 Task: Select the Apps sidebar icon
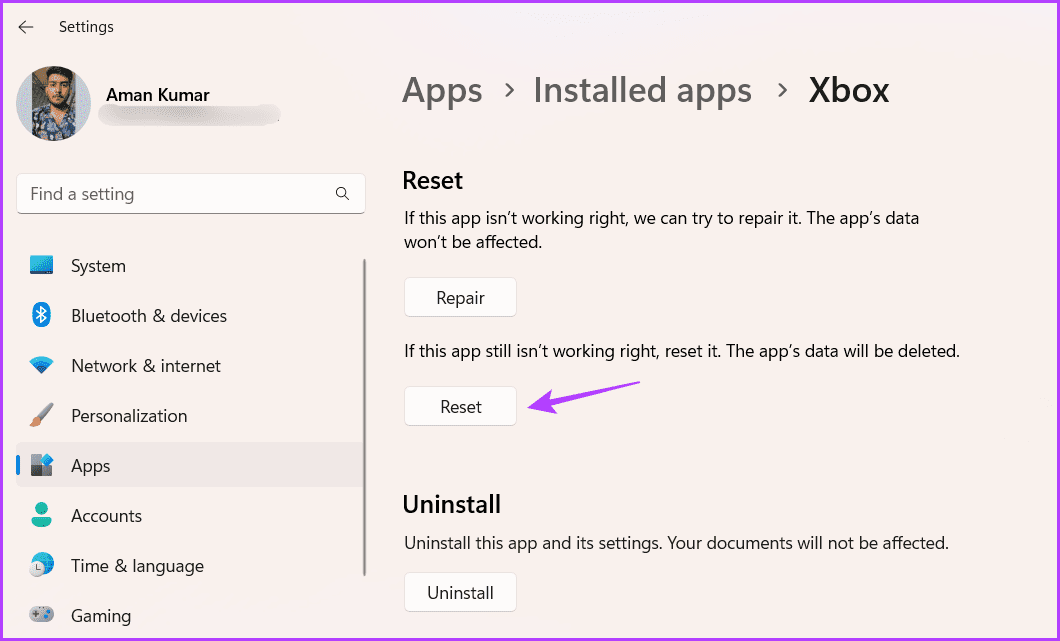pyautogui.click(x=41, y=465)
